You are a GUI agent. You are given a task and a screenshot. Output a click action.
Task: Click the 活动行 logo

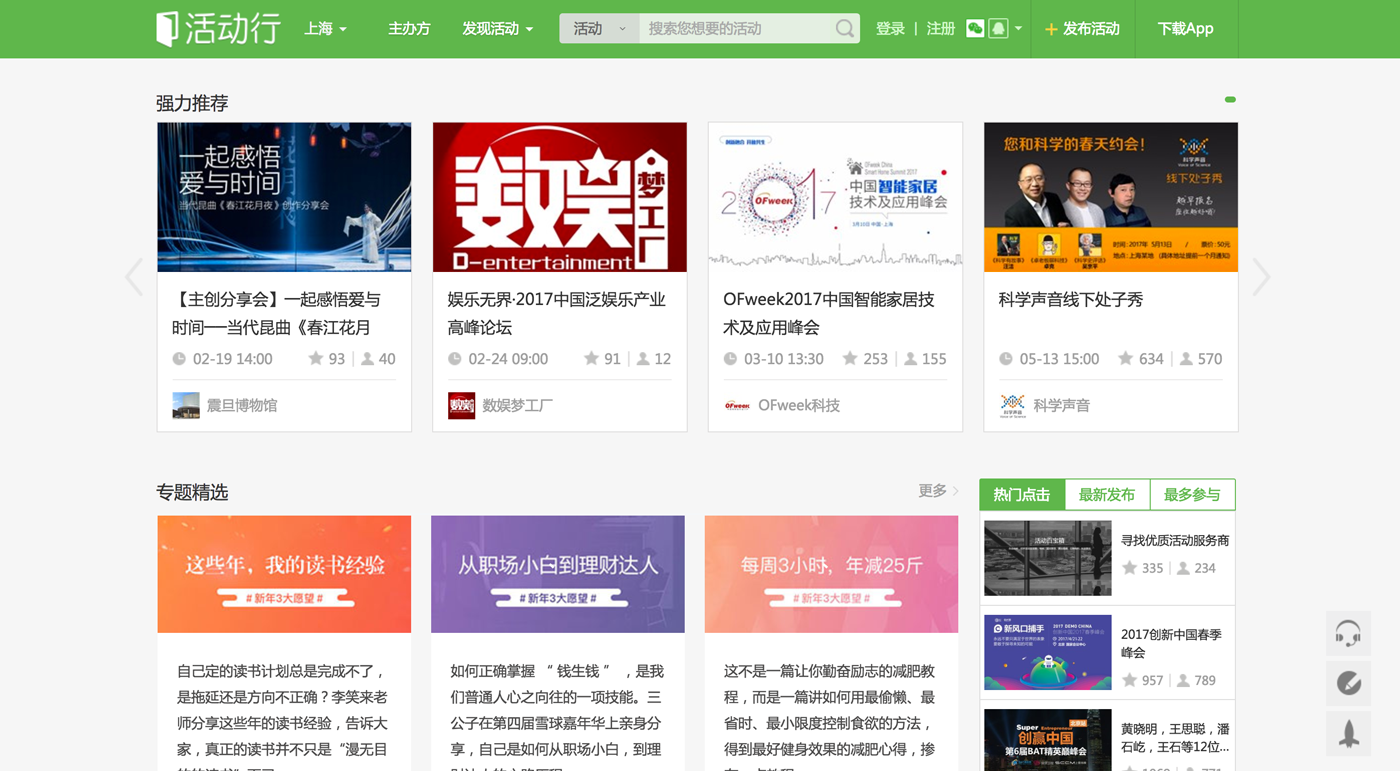(x=218, y=28)
